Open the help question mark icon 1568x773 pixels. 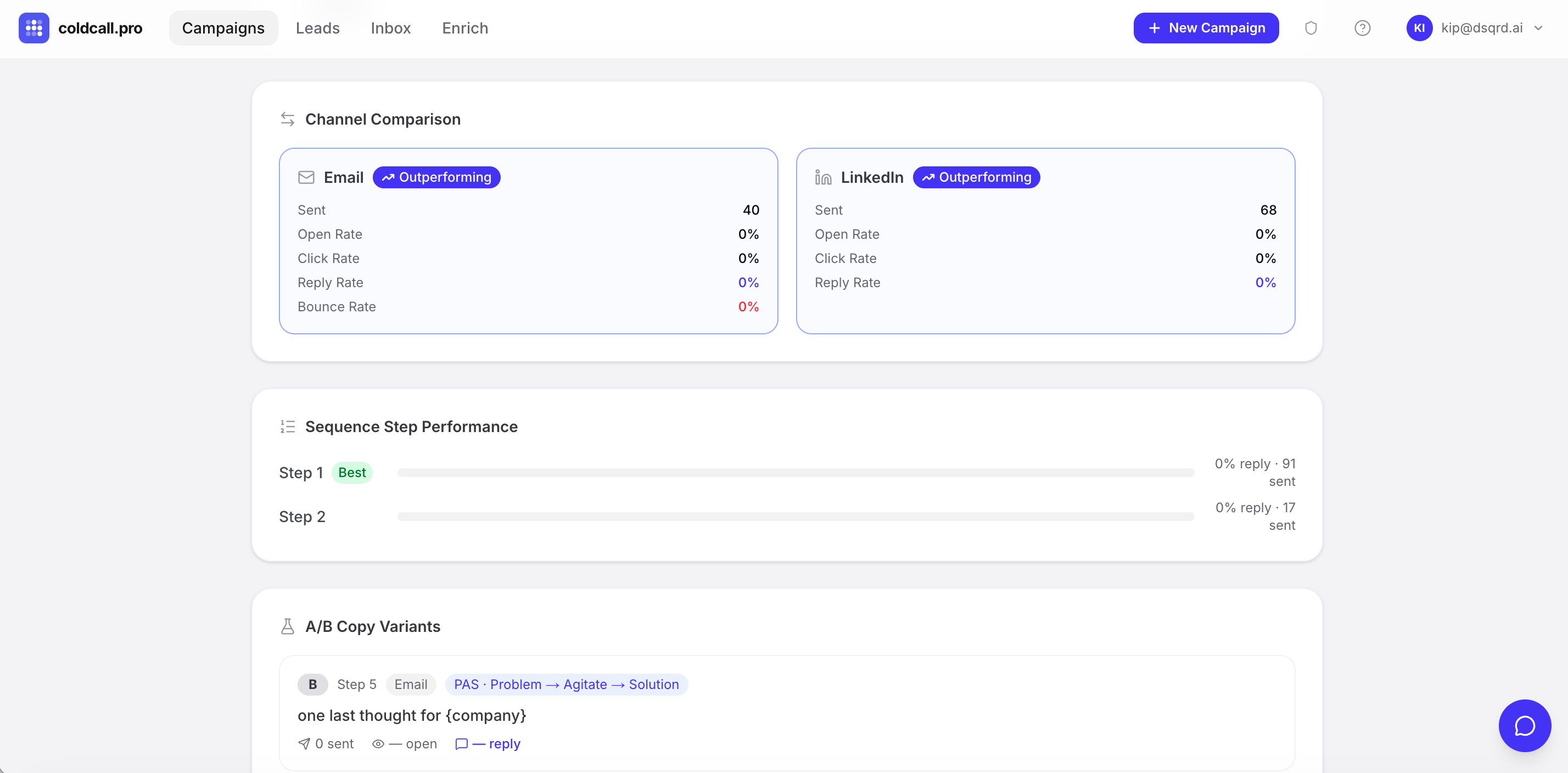pyautogui.click(x=1362, y=28)
